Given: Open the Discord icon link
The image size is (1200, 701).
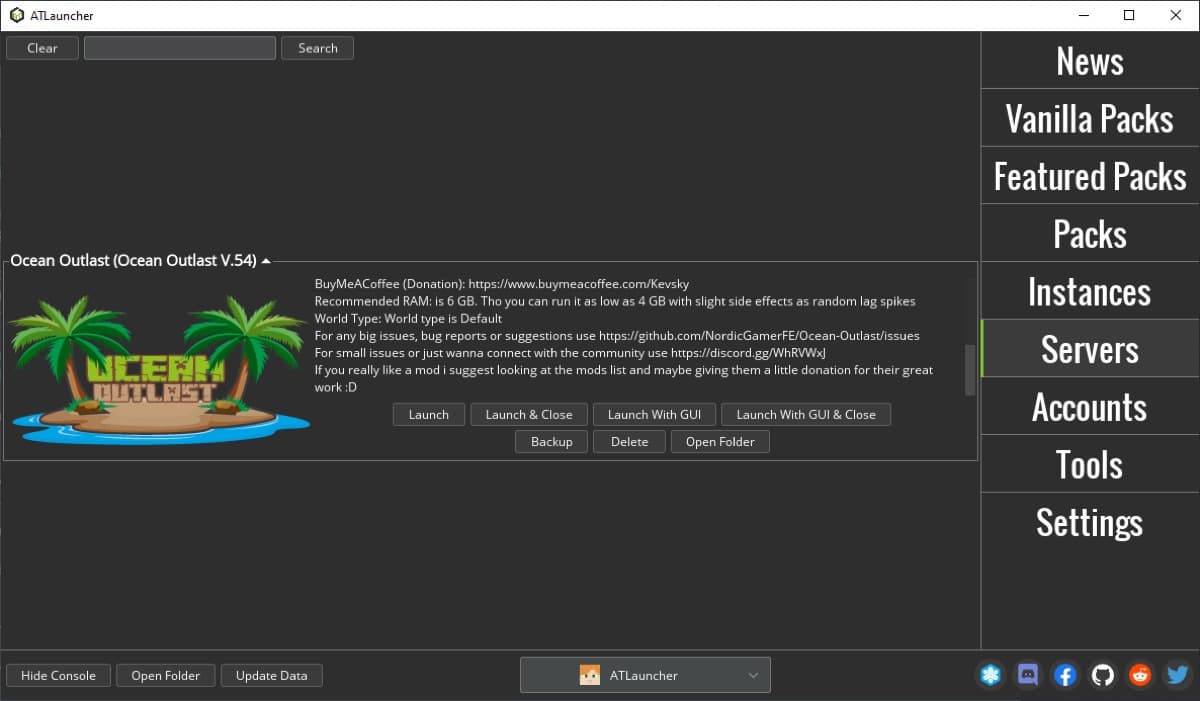Looking at the screenshot, I should [x=1028, y=675].
